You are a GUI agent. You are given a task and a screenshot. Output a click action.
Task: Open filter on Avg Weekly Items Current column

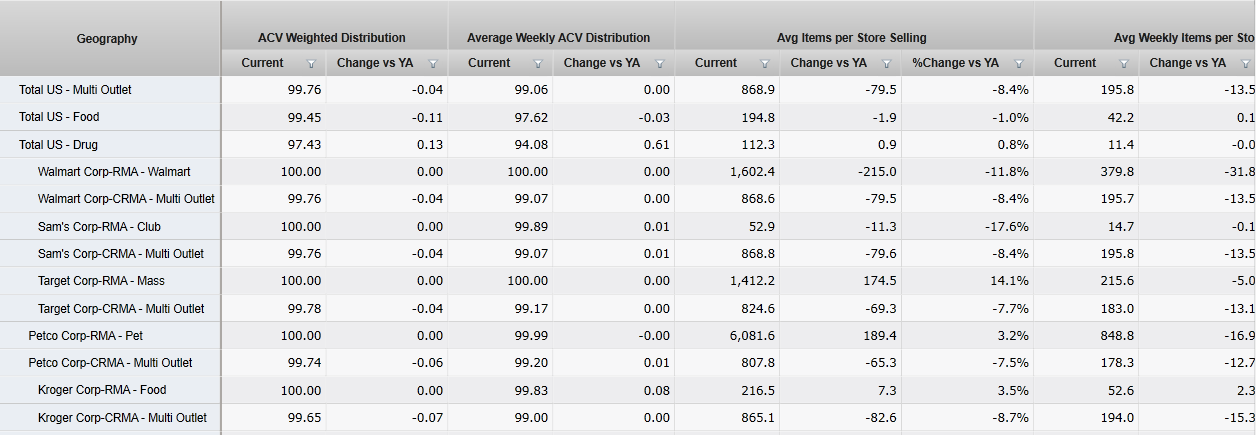click(1124, 63)
